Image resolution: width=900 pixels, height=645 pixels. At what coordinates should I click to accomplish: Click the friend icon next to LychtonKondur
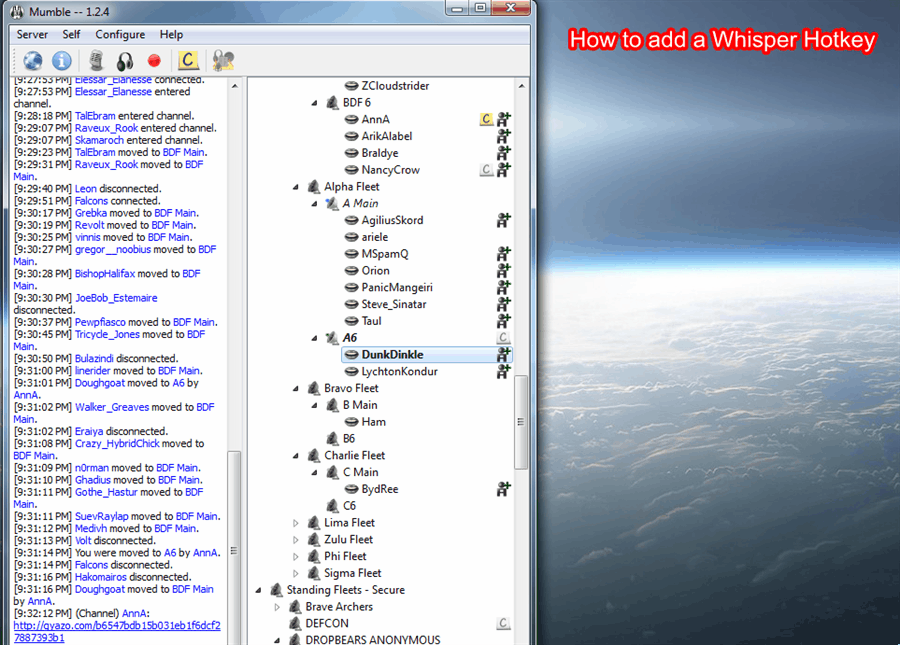[503, 371]
